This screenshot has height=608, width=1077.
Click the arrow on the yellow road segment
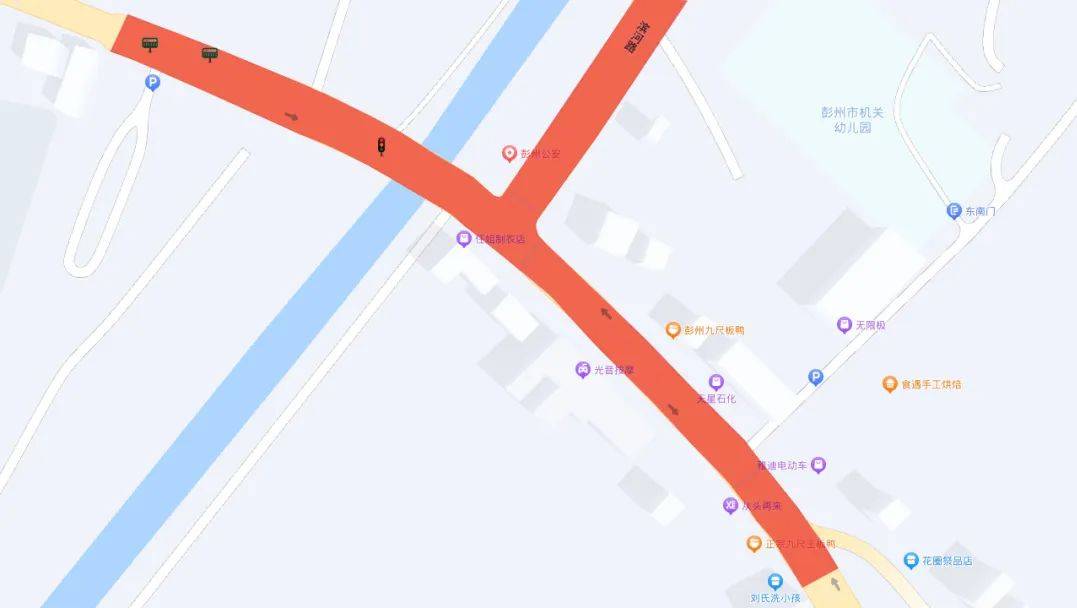[x=835, y=584]
